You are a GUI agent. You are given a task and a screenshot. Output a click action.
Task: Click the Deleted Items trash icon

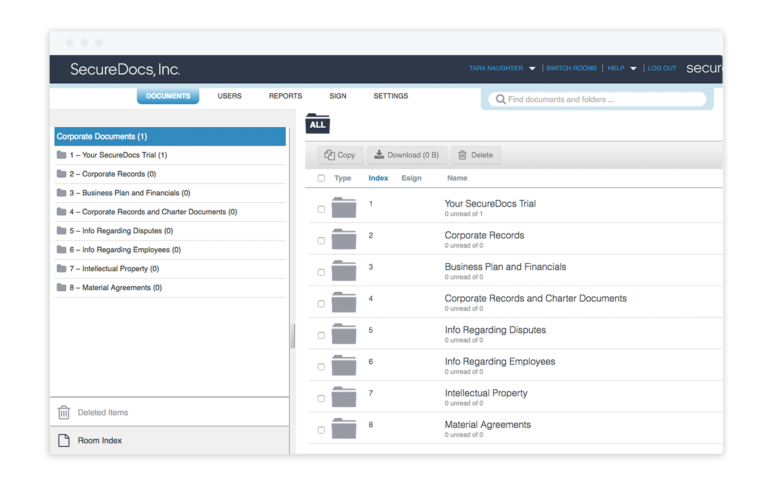pos(64,412)
